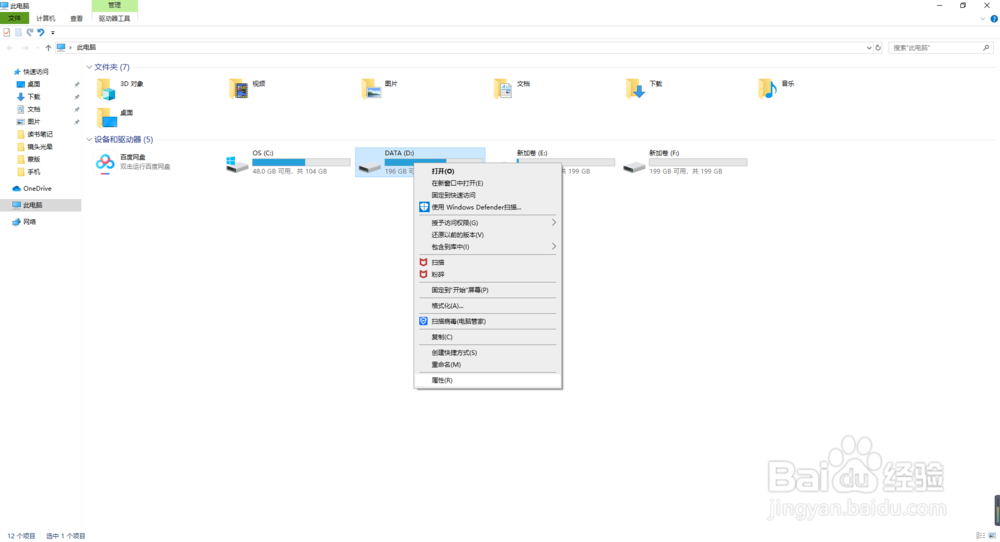Screen dimensions: 1000x542
Task: Choose 复制(C) in context menu
Action: click(488, 337)
